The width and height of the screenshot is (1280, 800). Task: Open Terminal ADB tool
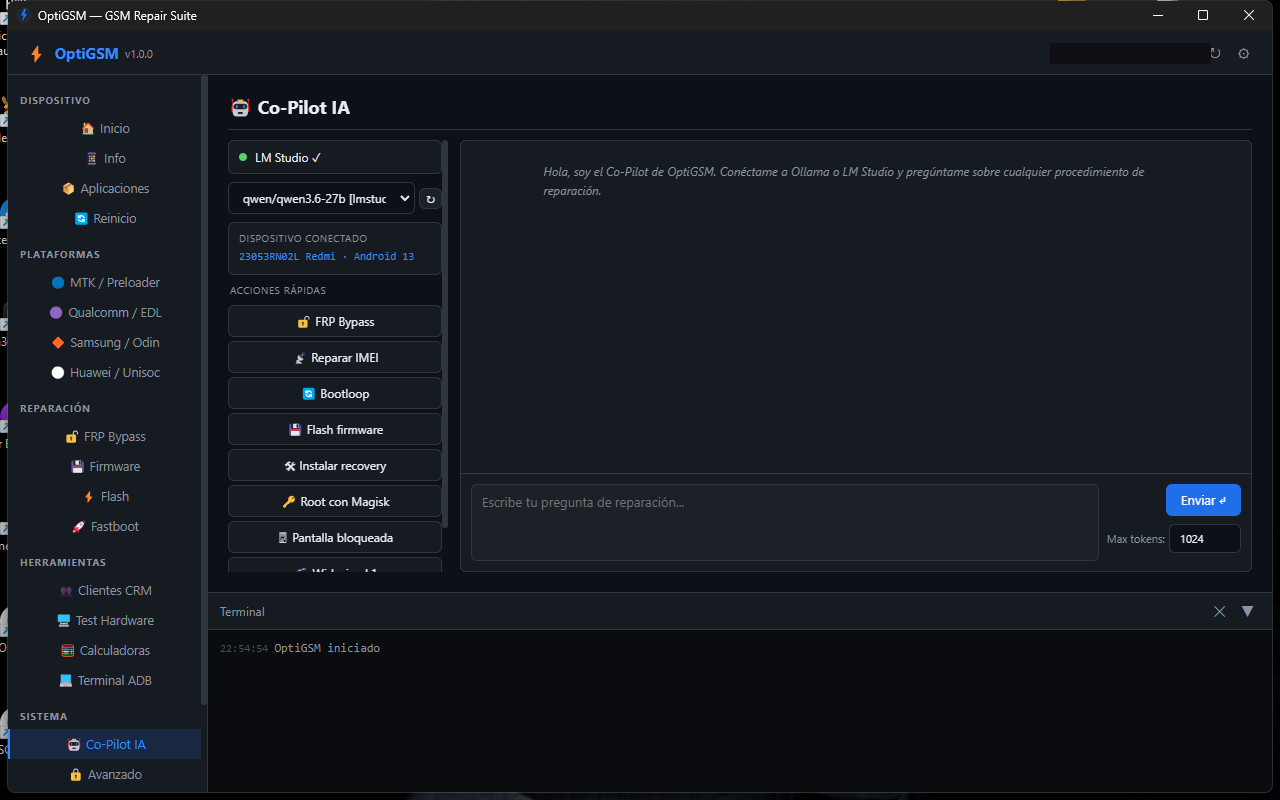tap(105, 681)
